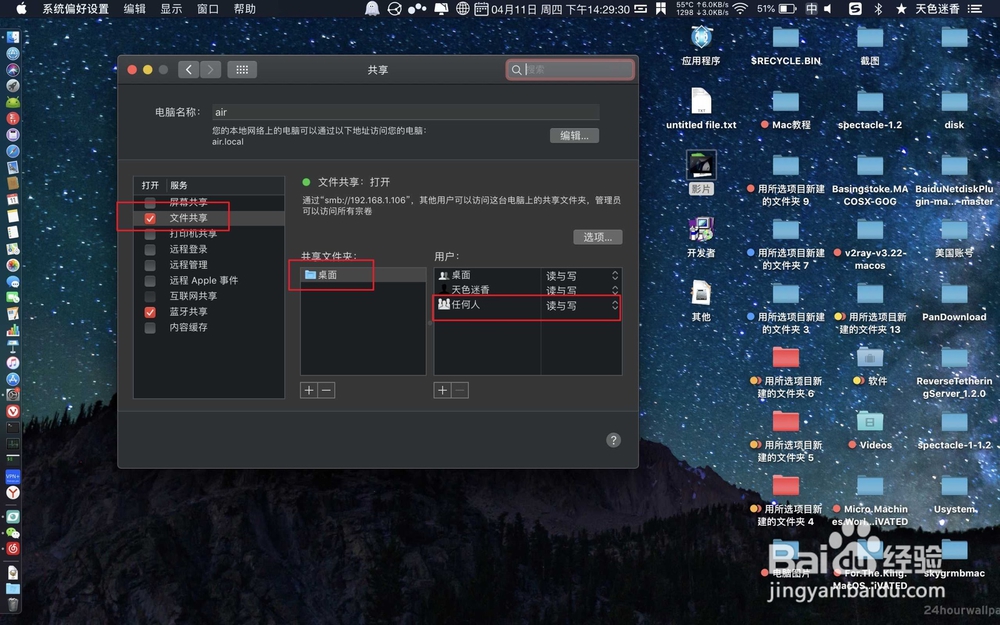Enable 屏幕共享 service checkbox

tap(150, 203)
